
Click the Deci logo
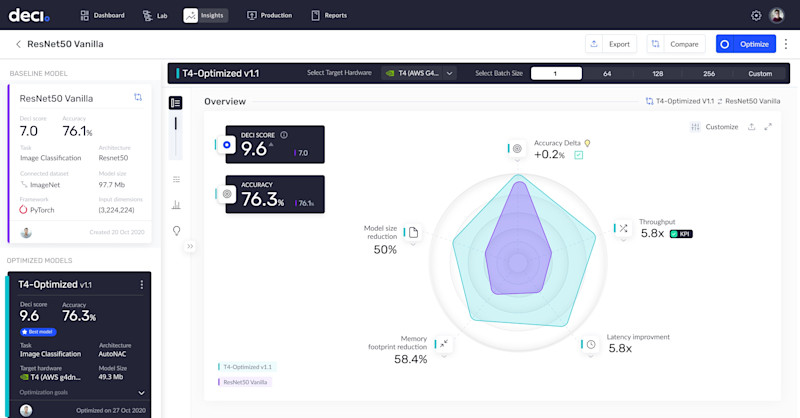(x=29, y=15)
